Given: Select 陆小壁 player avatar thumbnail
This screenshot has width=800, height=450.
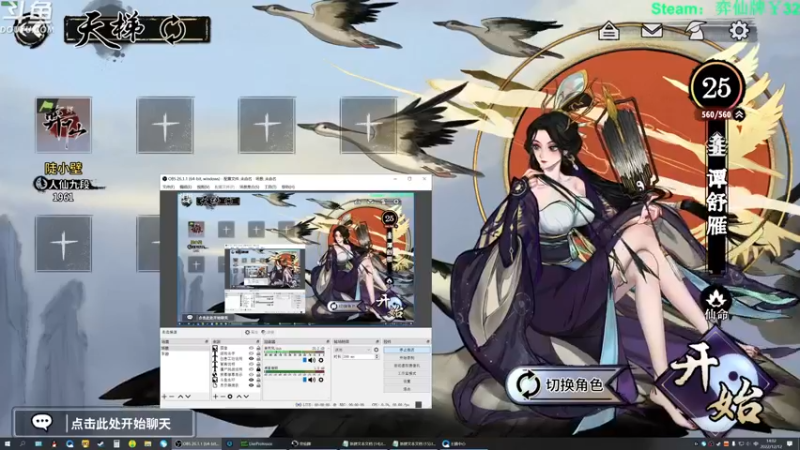Looking at the screenshot, I should click(63, 125).
